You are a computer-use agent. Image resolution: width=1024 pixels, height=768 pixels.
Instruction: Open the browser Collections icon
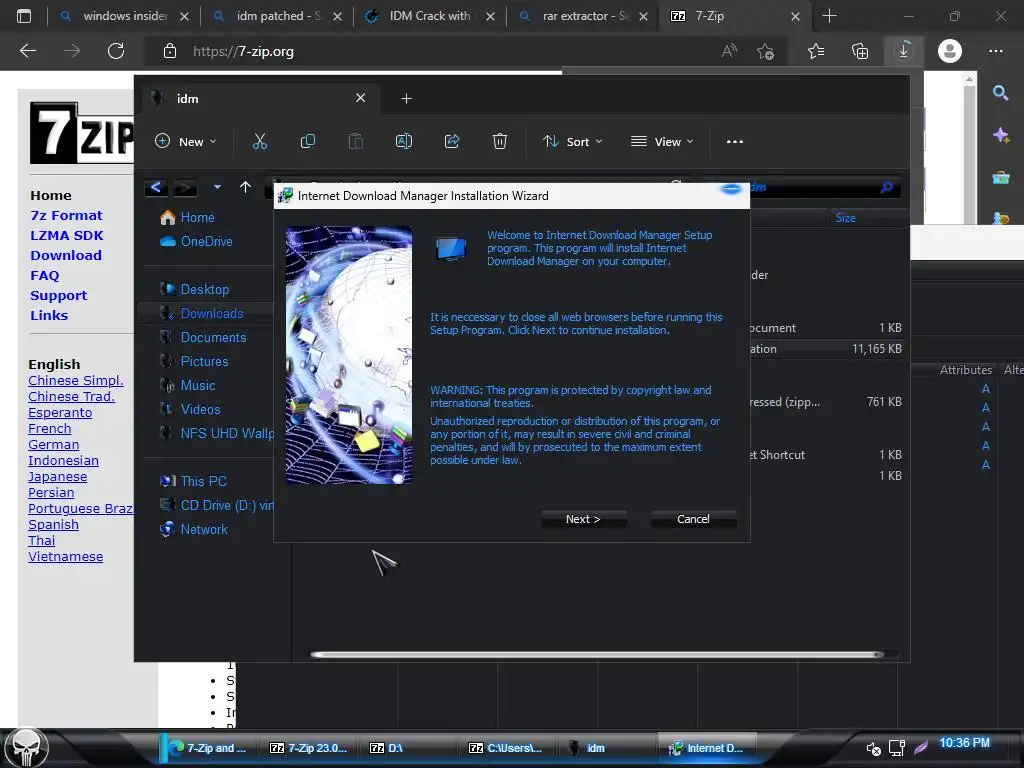(x=860, y=51)
